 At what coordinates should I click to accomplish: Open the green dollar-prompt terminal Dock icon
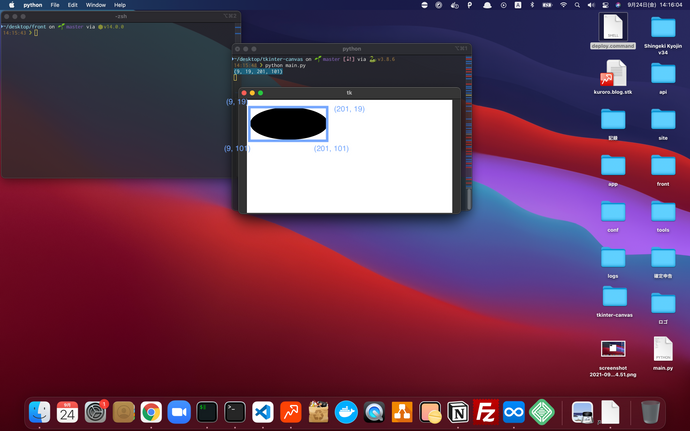[x=207, y=413]
